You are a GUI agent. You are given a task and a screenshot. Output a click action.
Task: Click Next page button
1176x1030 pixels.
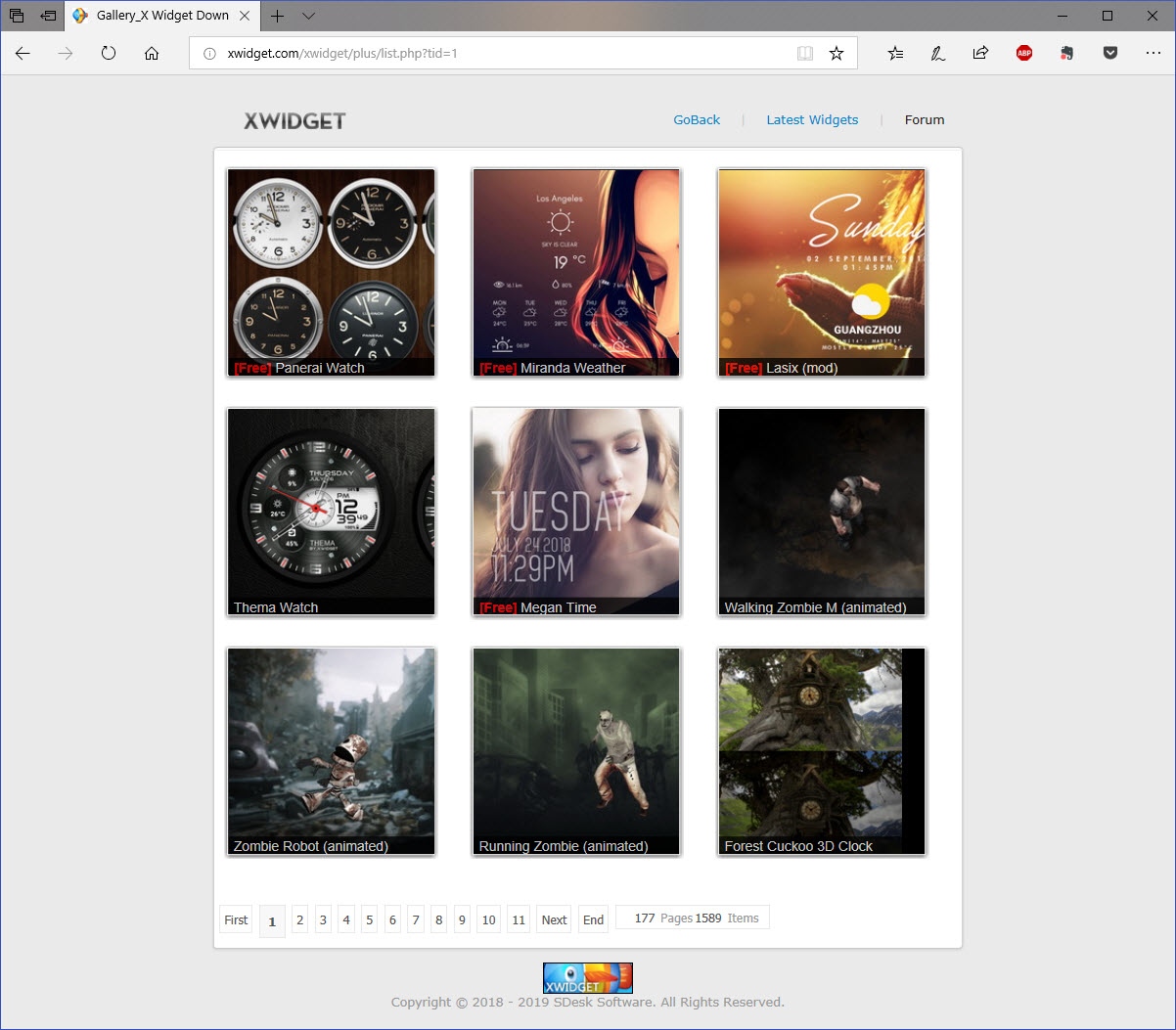click(x=554, y=919)
